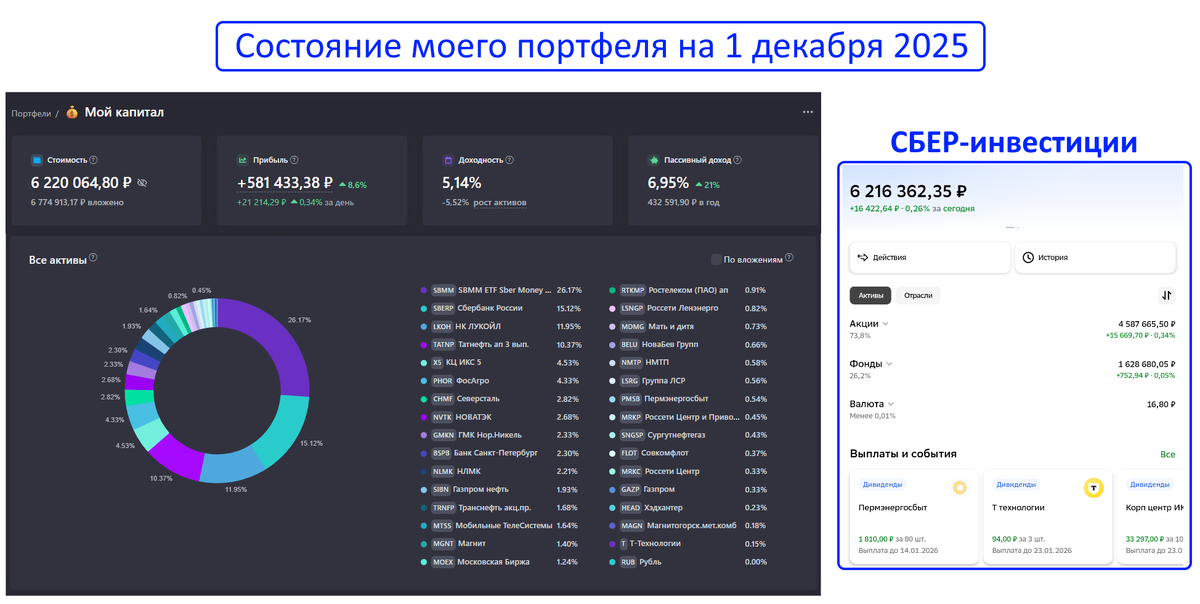Click the GMKN ticker badge
Image resolution: width=1200 pixels, height=604 pixels.
(x=443, y=435)
